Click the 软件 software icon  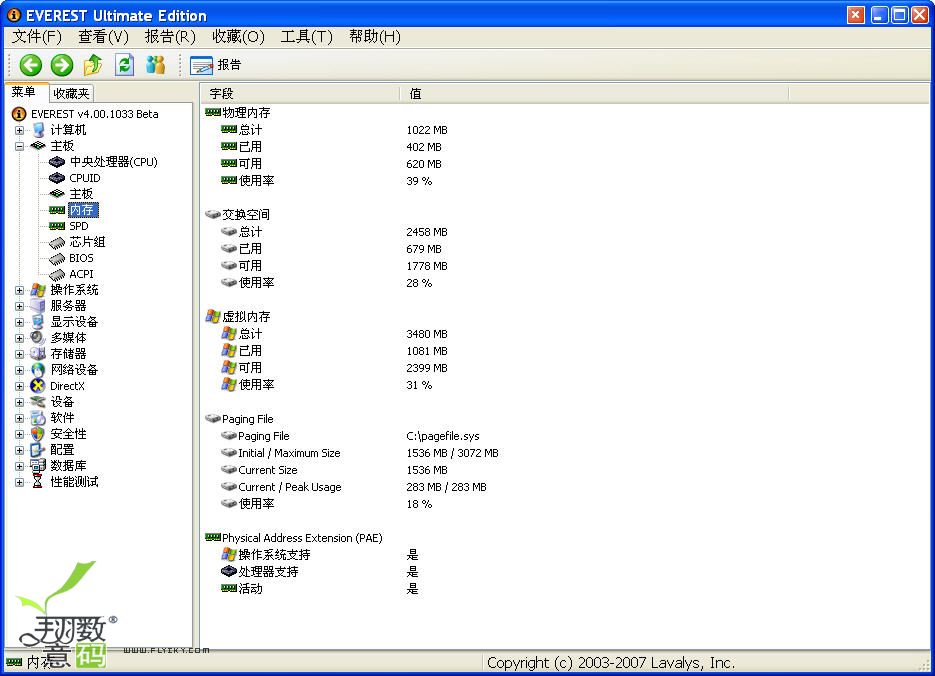38,418
